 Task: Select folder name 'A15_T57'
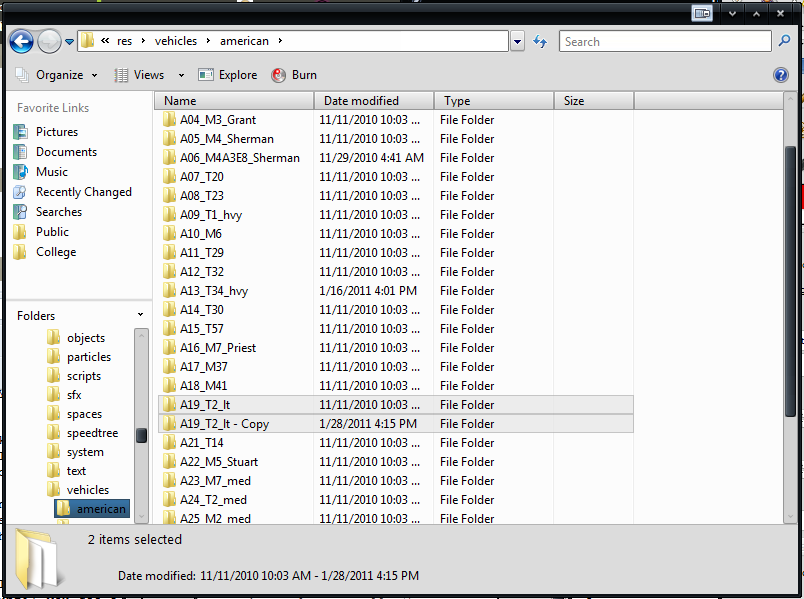[202, 329]
